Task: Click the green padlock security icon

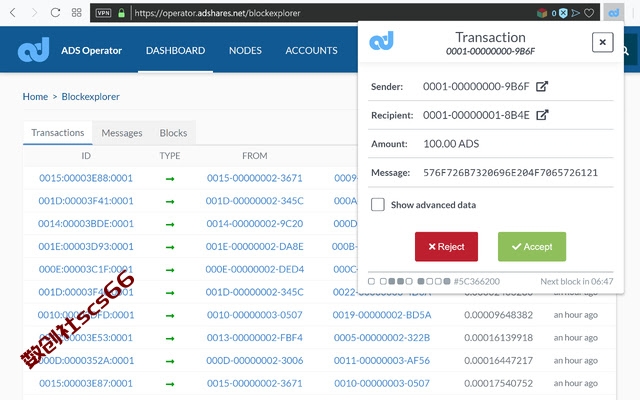Action: [x=121, y=13]
